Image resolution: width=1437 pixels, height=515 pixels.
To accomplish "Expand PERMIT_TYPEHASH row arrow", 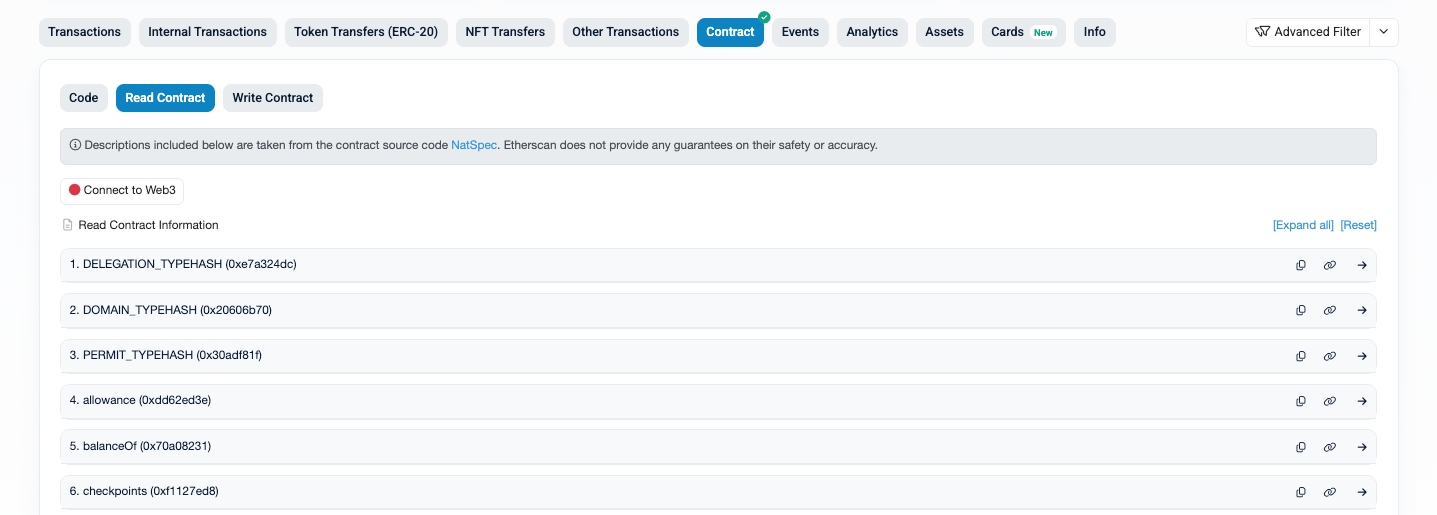I will pyautogui.click(x=1362, y=356).
